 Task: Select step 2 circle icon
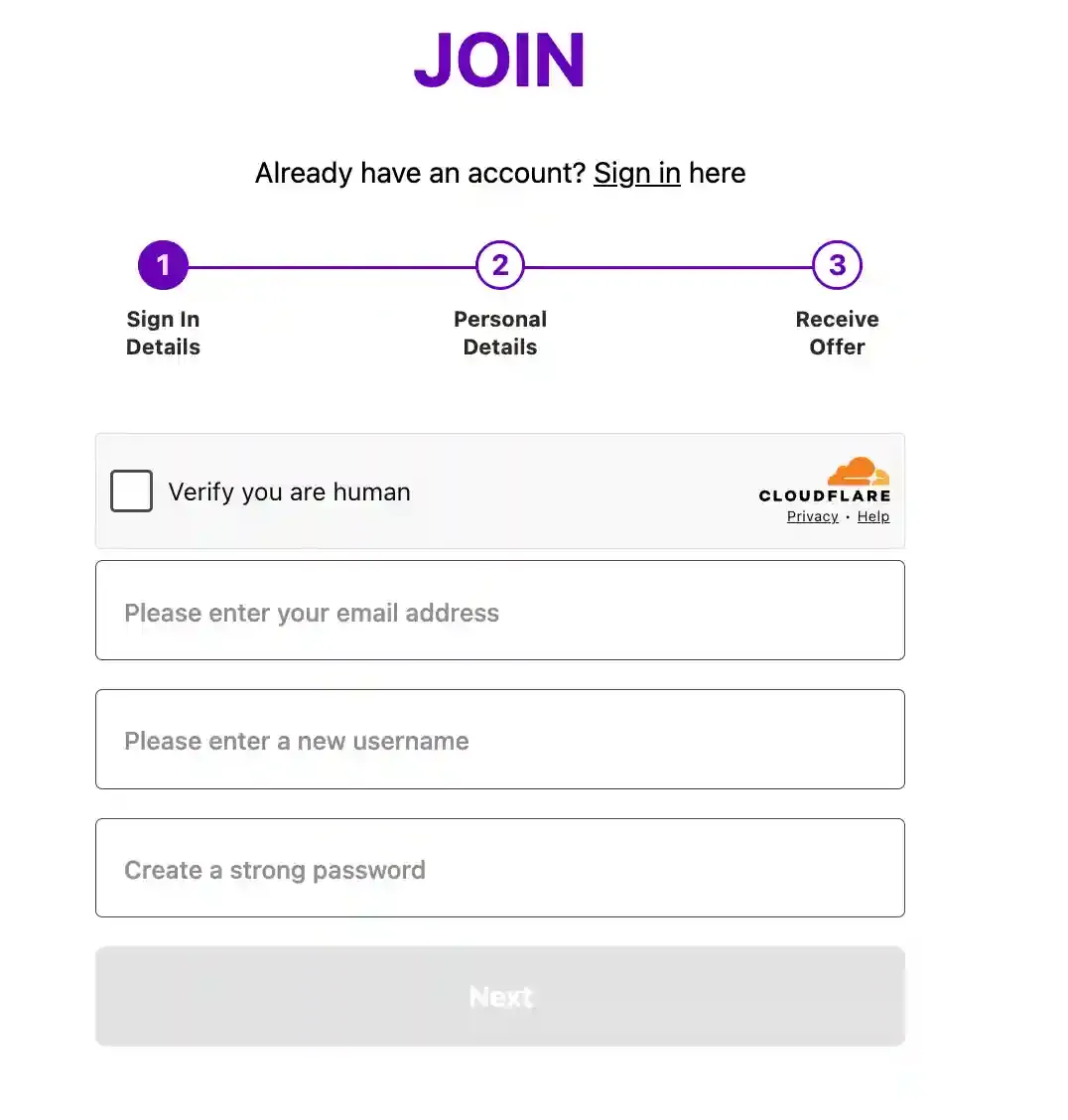pos(499,265)
